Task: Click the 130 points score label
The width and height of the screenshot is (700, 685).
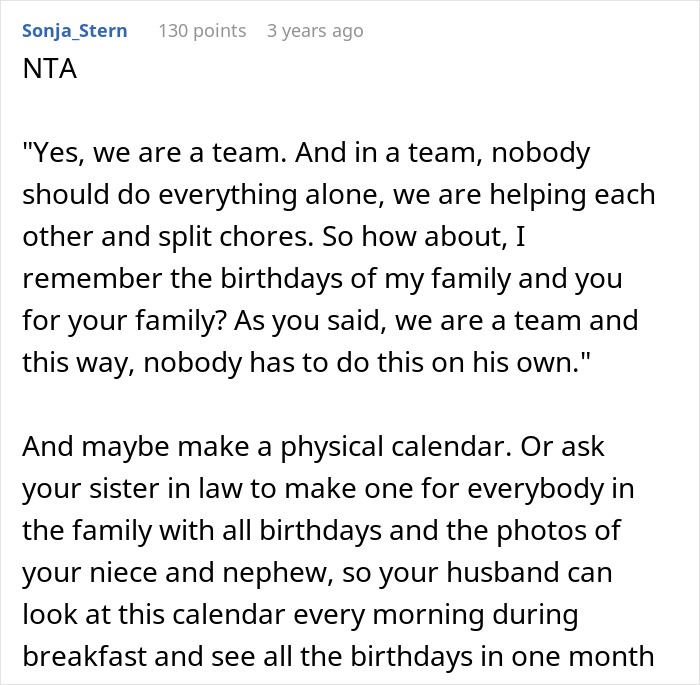Action: coord(202,31)
